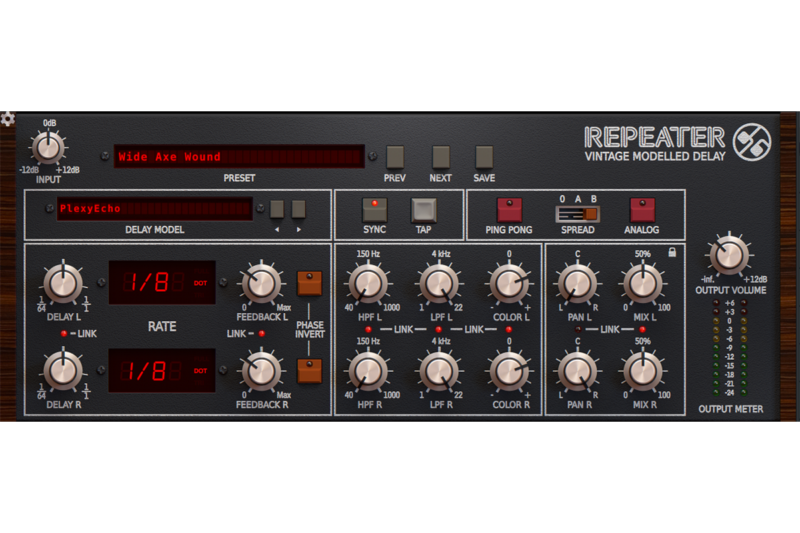Enable the Analog mode button
The height and width of the screenshot is (533, 800).
(x=642, y=209)
